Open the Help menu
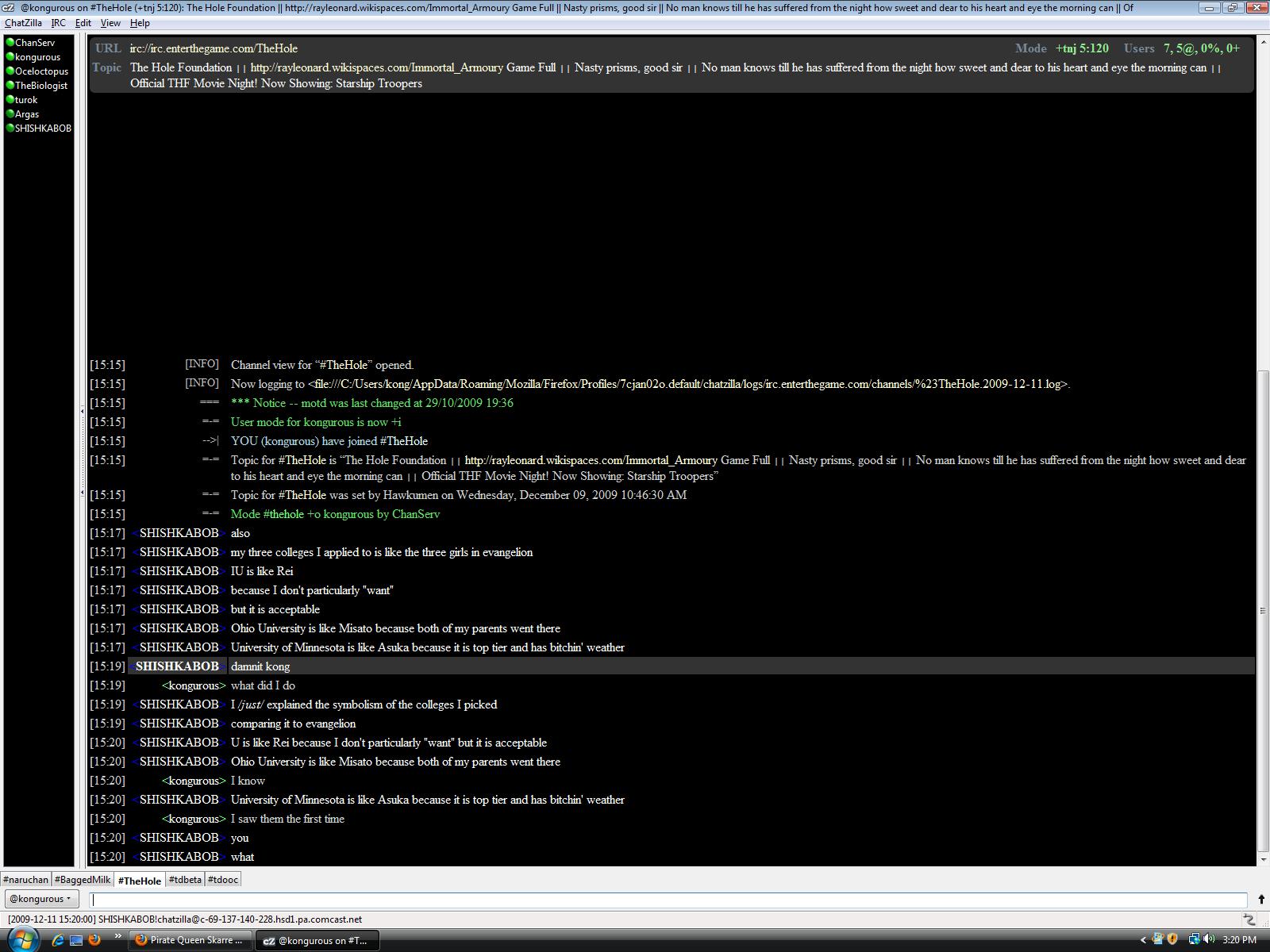Viewport: 1270px width, 952px height. tap(140, 23)
